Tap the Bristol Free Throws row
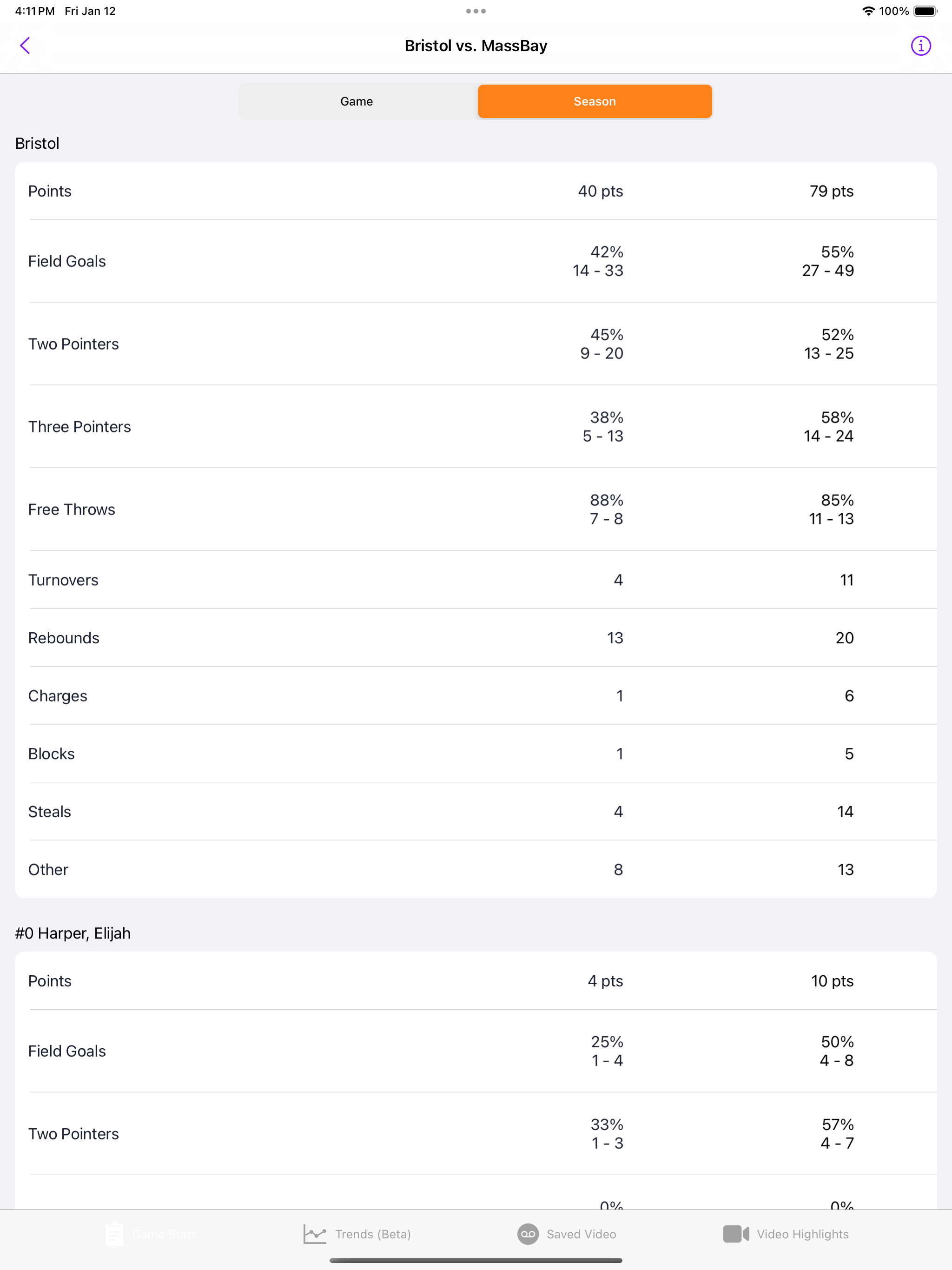The height and width of the screenshot is (1270, 952). point(476,509)
